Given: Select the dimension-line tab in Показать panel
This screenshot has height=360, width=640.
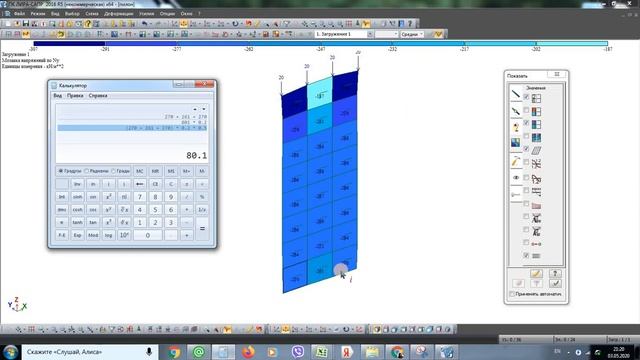Looking at the screenshot, I should click(x=516, y=194).
